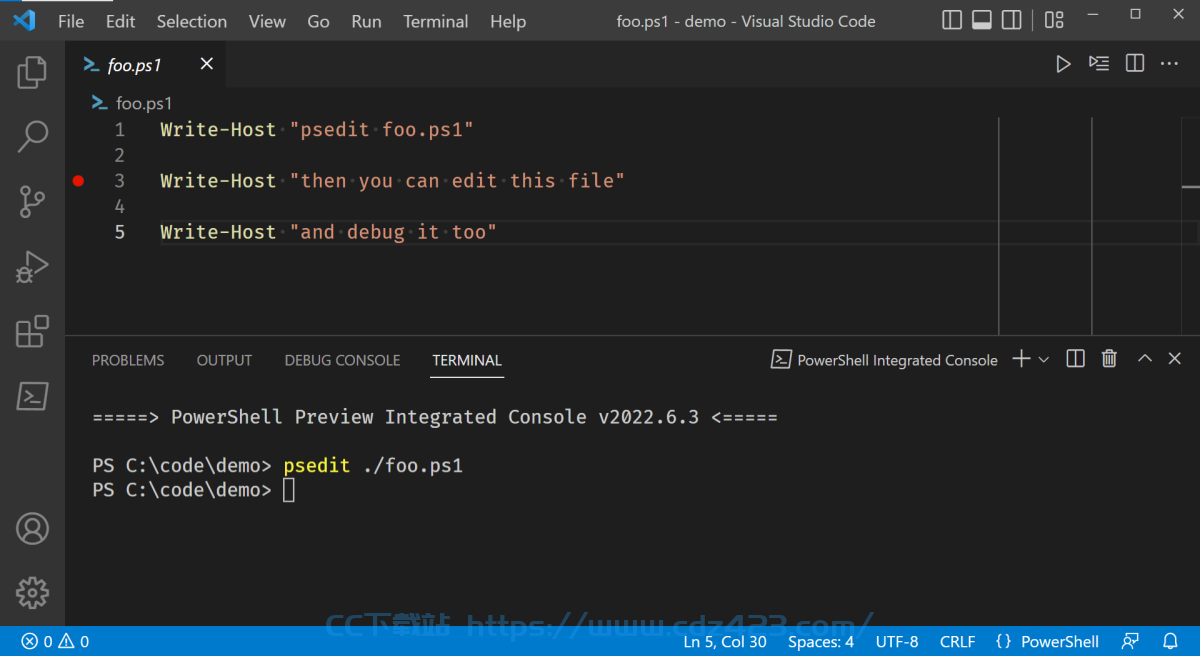1200x656 pixels.
Task: Click the Run Selection icon in editor toolbar
Action: 1099,64
